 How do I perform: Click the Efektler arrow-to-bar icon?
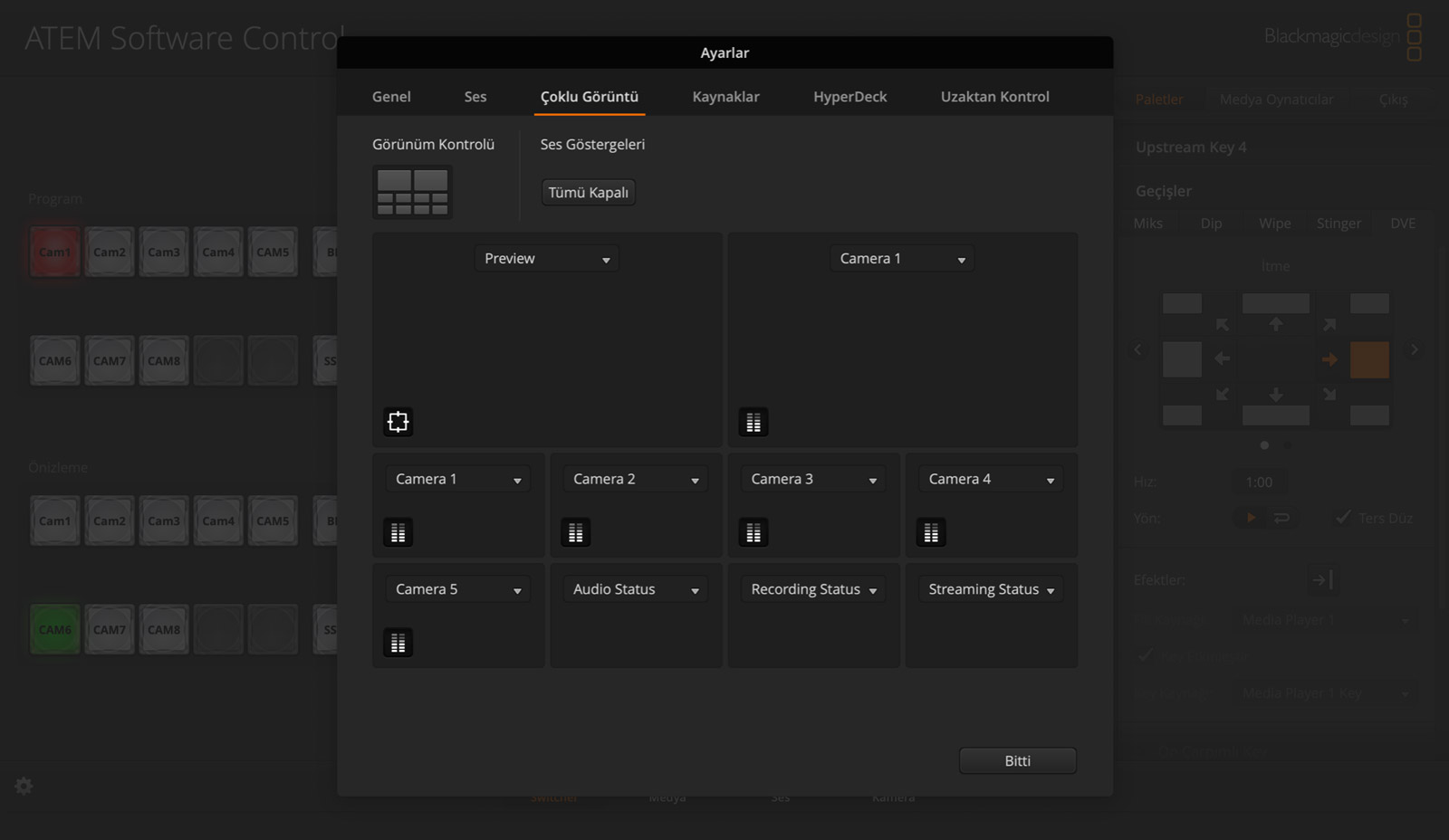[1321, 579]
